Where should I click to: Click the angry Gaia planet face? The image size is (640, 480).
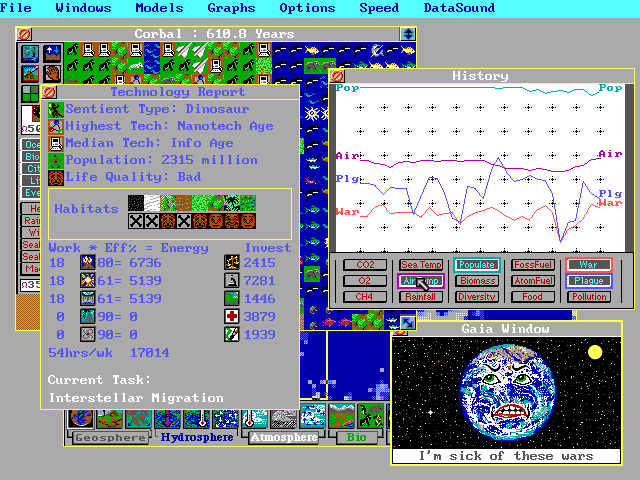click(507, 393)
